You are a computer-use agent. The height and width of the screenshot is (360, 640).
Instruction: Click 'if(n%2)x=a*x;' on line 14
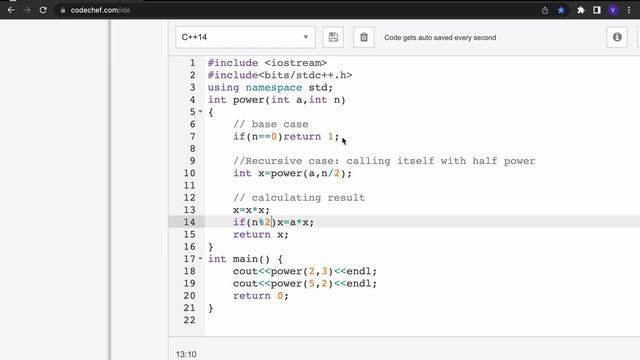pyautogui.click(x=273, y=222)
